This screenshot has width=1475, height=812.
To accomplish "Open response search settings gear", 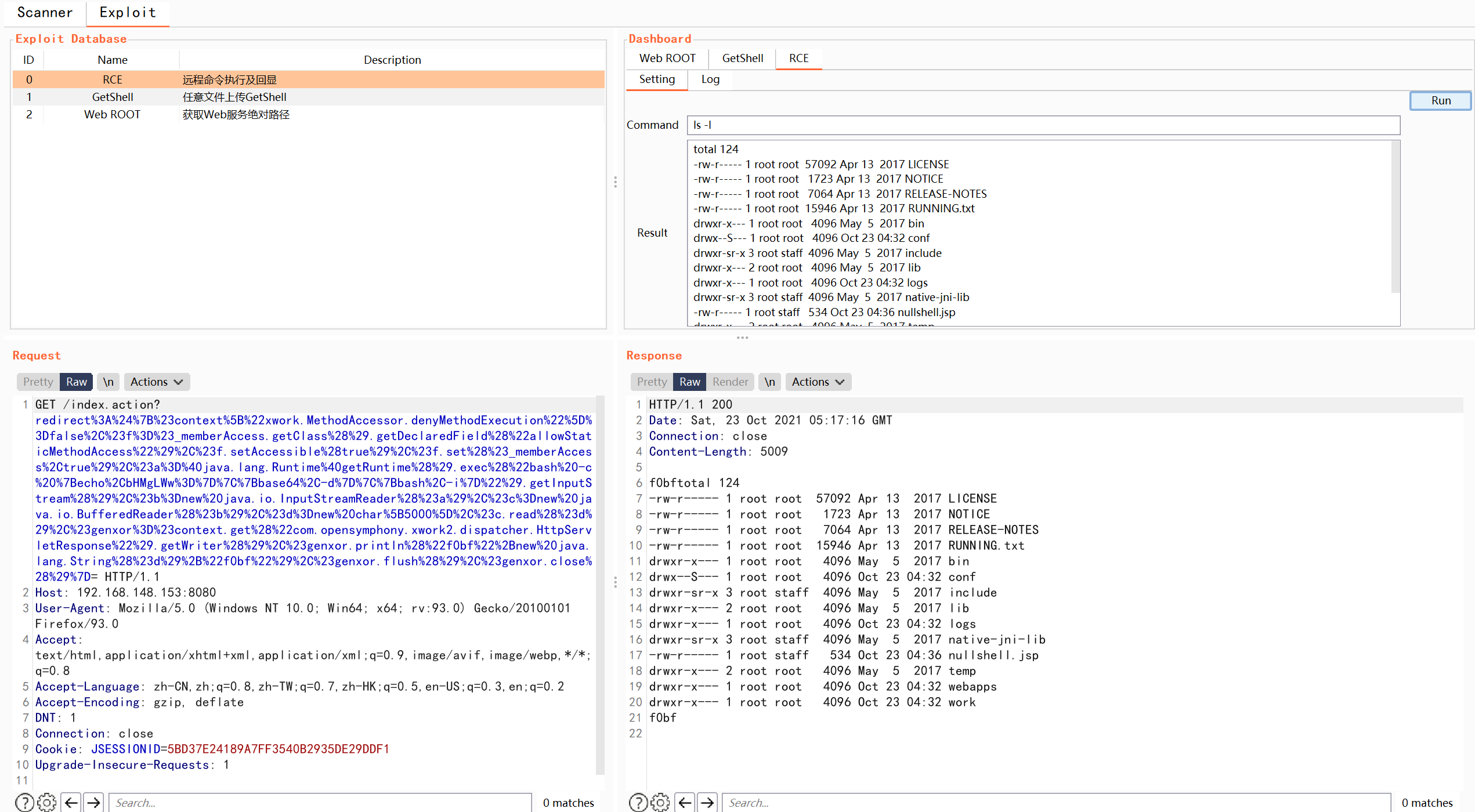I will 660,803.
